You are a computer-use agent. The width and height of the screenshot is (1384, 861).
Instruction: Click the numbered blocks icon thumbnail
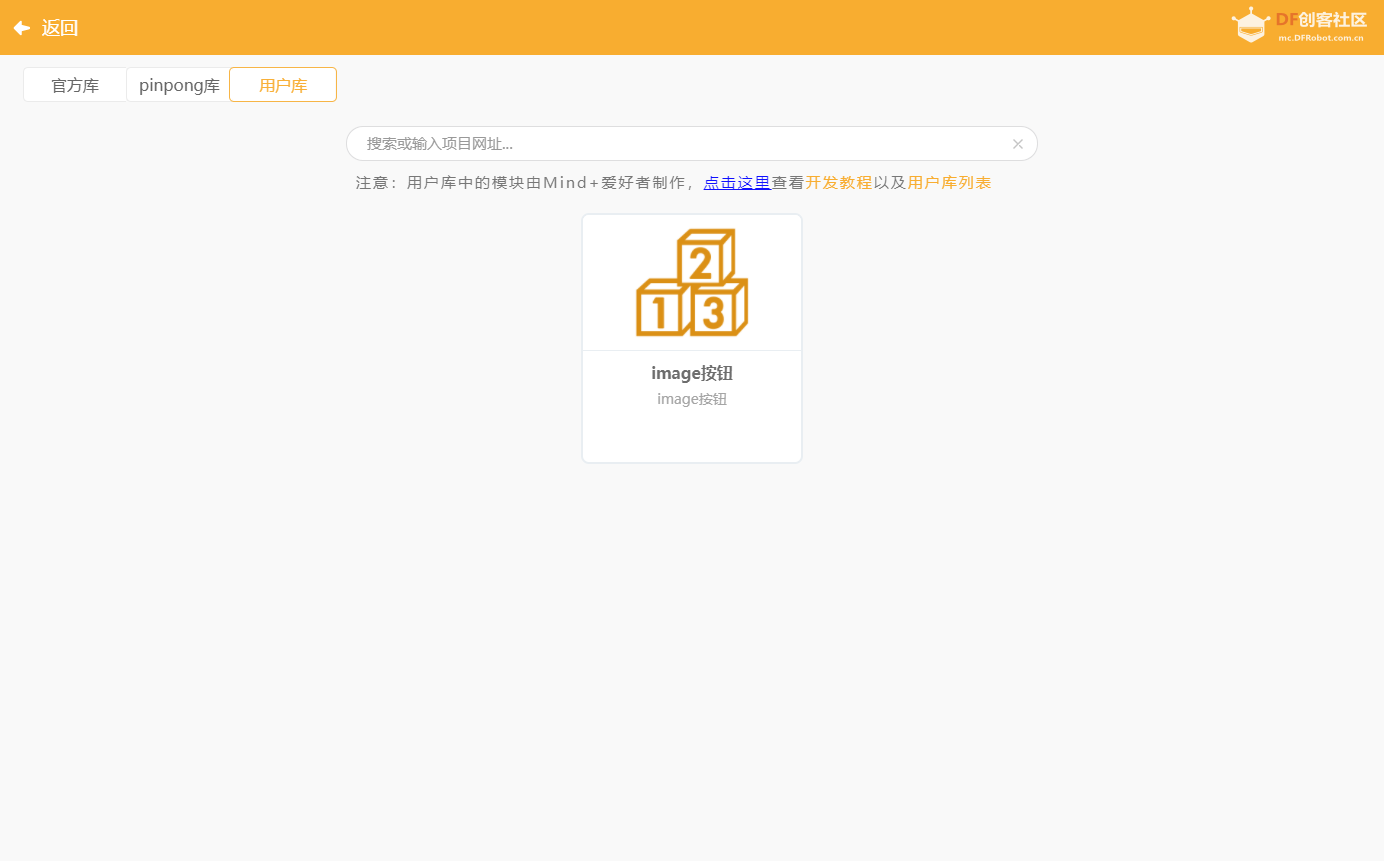tap(692, 283)
